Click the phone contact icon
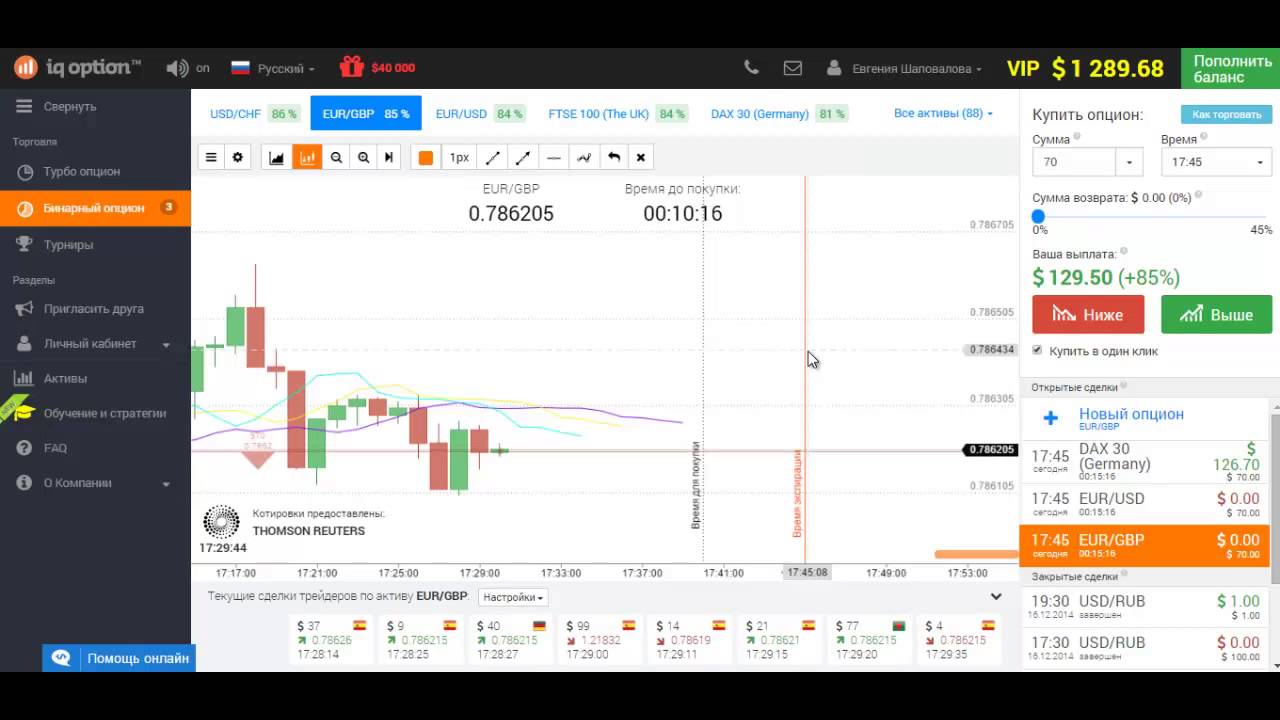The width and height of the screenshot is (1280, 720). point(751,68)
